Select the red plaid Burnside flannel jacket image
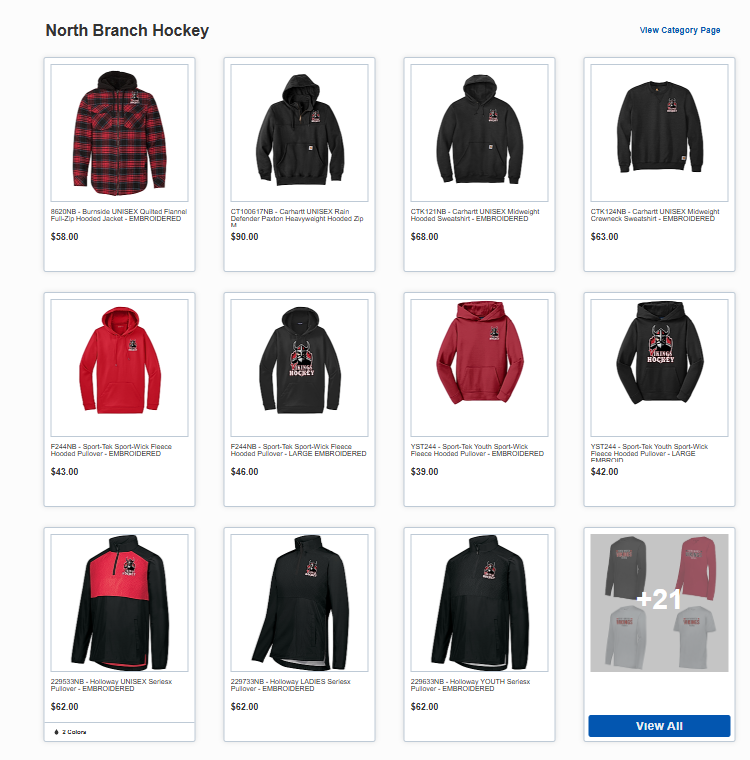Image resolution: width=750 pixels, height=760 pixels. coord(119,133)
